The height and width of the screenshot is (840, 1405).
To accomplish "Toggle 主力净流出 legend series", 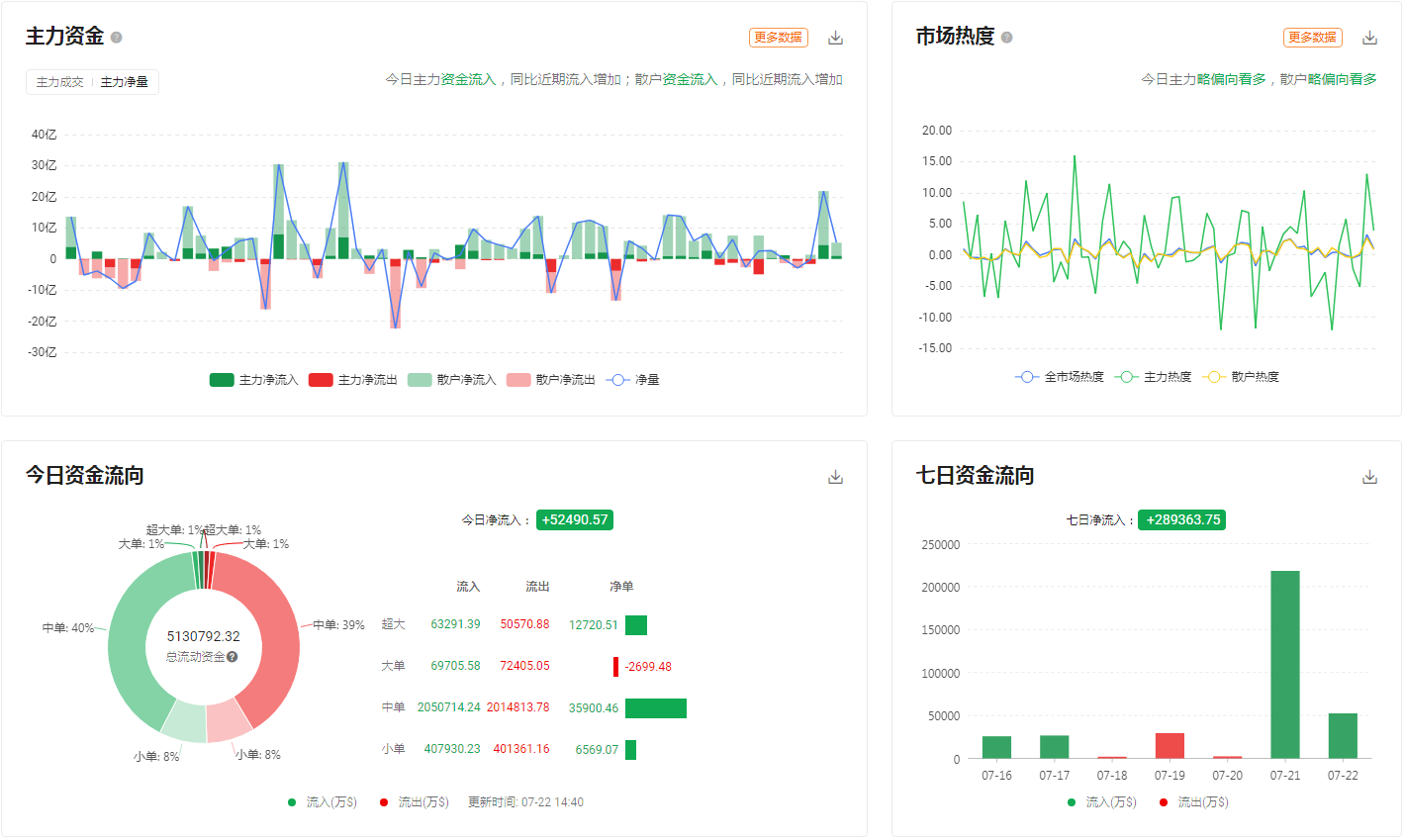I will [x=353, y=380].
